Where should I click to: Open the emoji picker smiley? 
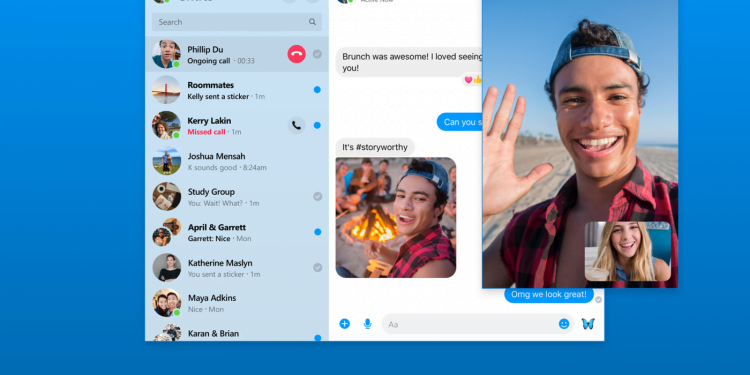(564, 324)
